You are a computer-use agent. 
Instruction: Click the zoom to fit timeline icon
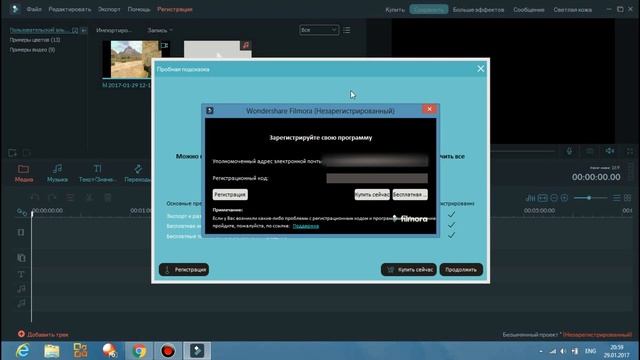[x=542, y=198]
